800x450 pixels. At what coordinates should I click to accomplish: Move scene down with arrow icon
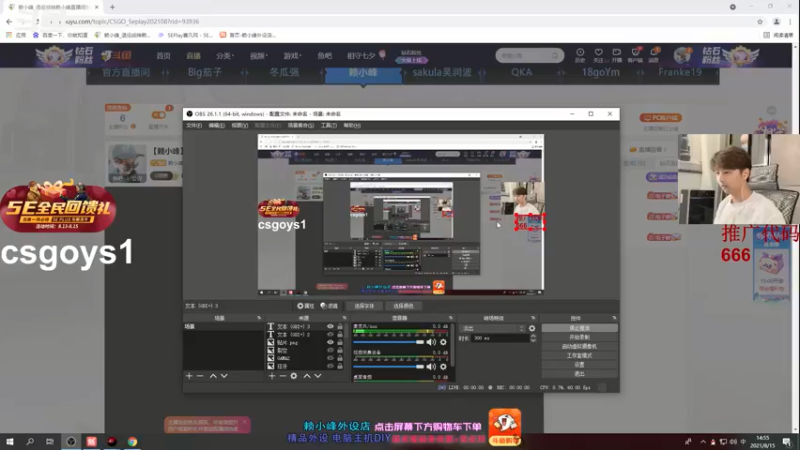224,376
